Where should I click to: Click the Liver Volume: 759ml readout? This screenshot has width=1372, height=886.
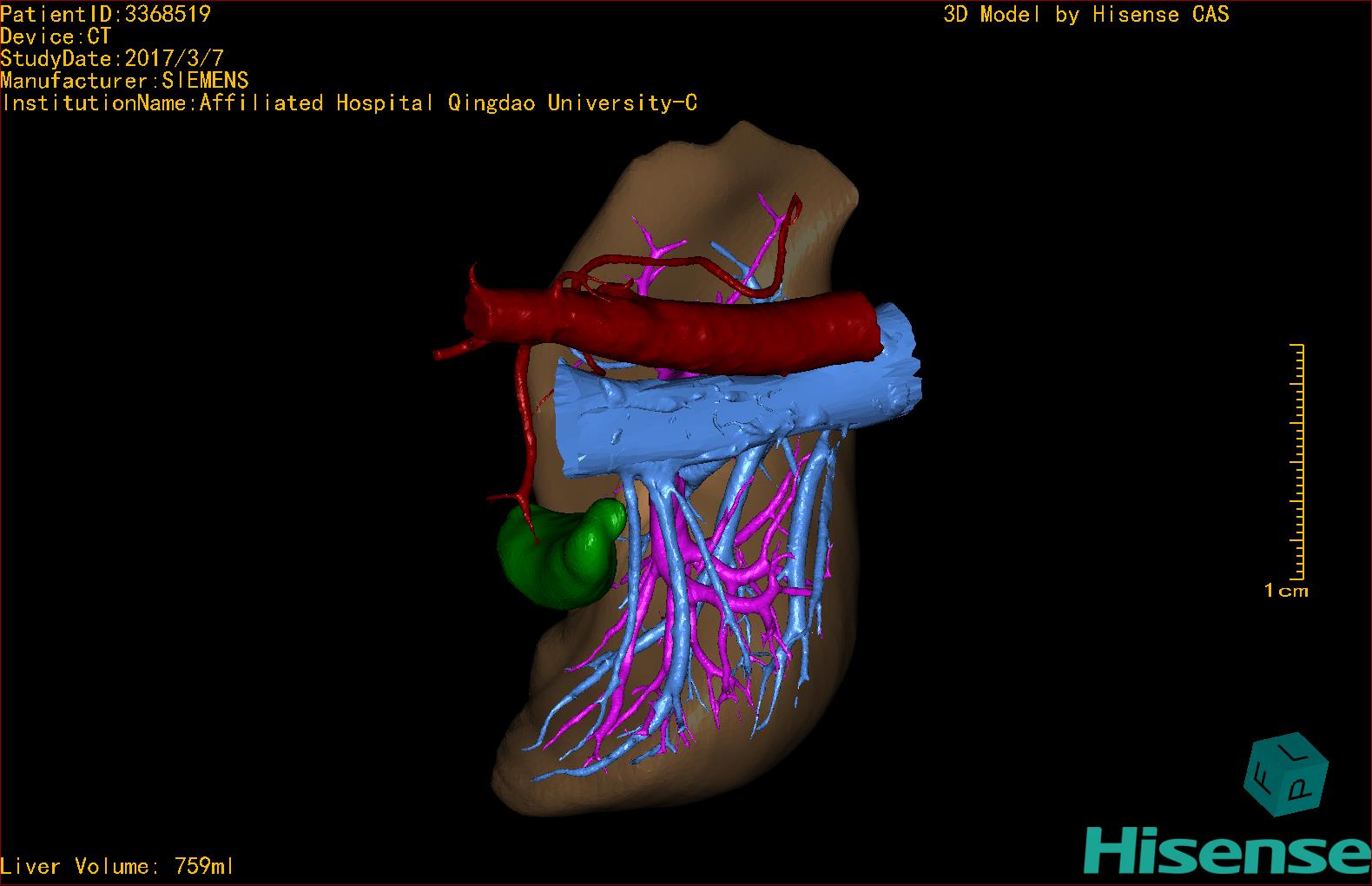(x=117, y=866)
